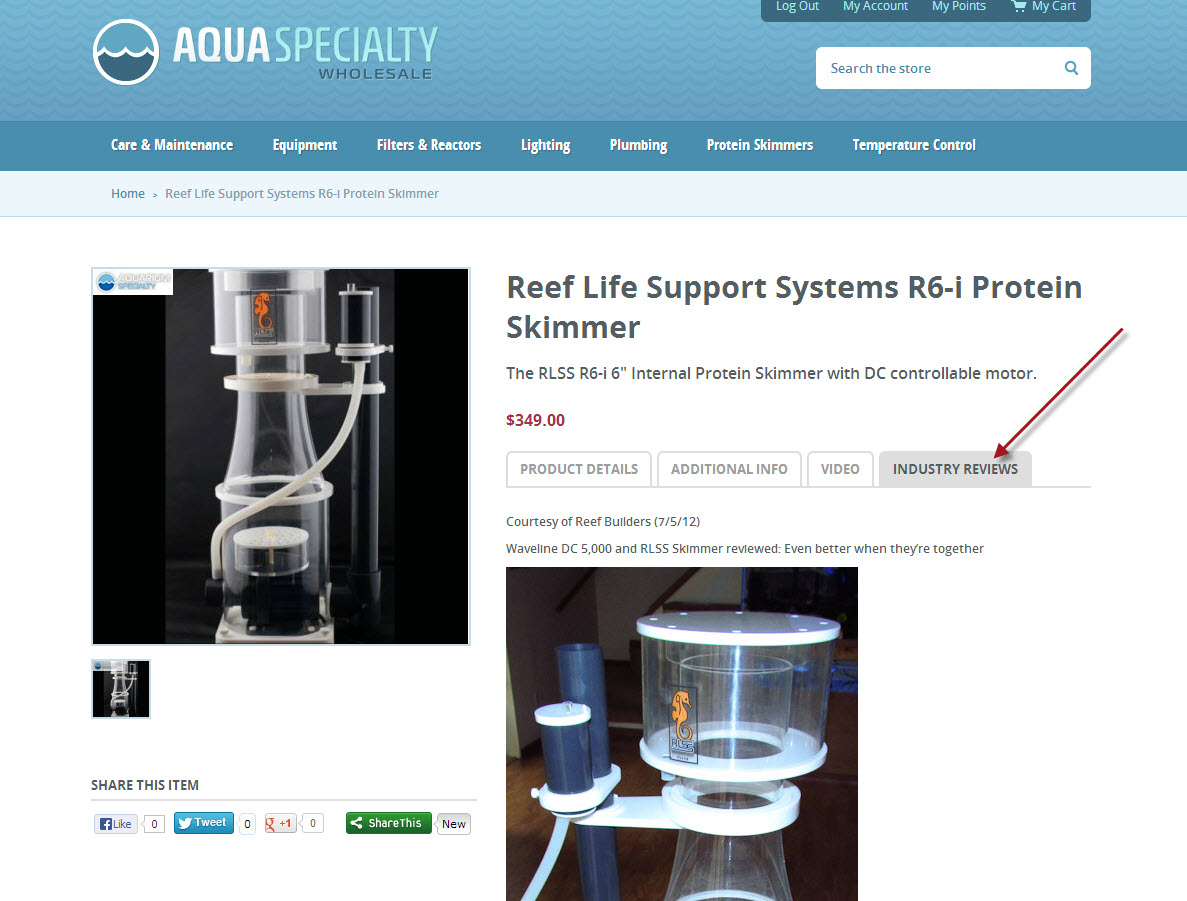This screenshot has height=901, width=1187.
Task: Like this item on Facebook
Action: 116,824
